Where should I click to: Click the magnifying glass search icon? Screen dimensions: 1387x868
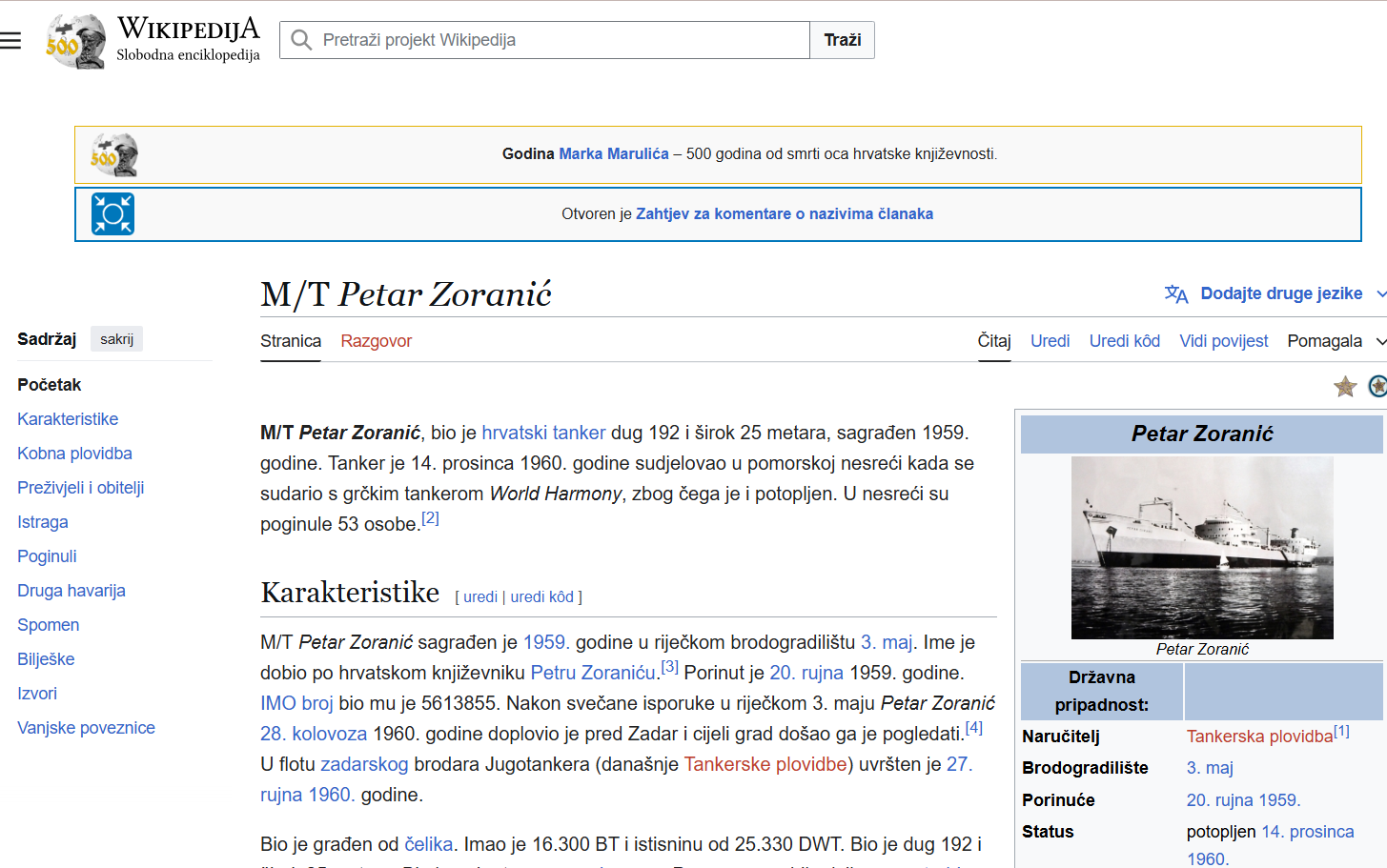pos(301,40)
